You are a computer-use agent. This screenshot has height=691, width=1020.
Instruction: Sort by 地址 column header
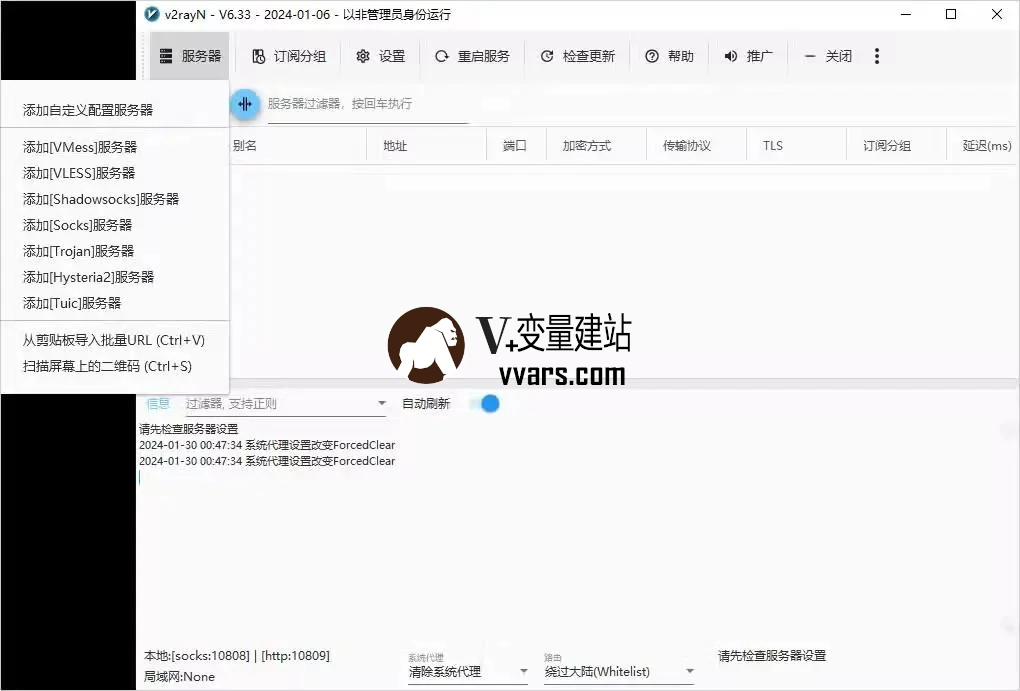pyautogui.click(x=396, y=146)
